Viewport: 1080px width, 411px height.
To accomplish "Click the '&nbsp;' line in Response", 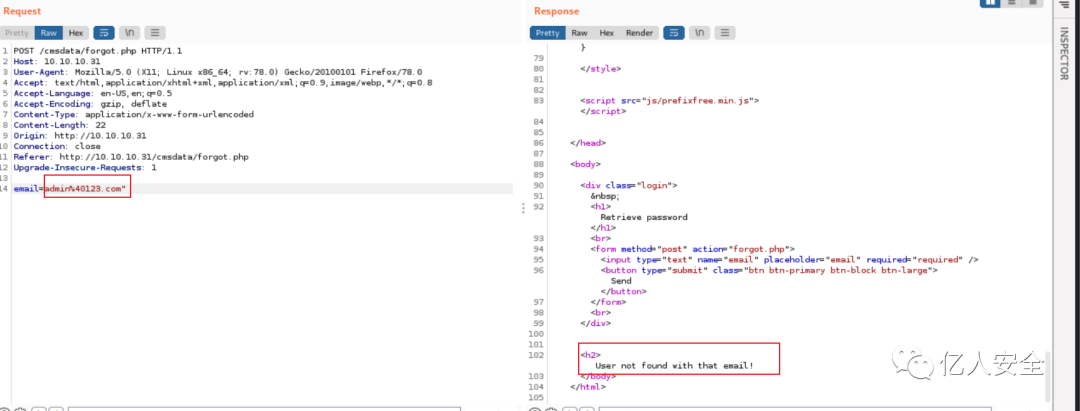I will point(605,196).
